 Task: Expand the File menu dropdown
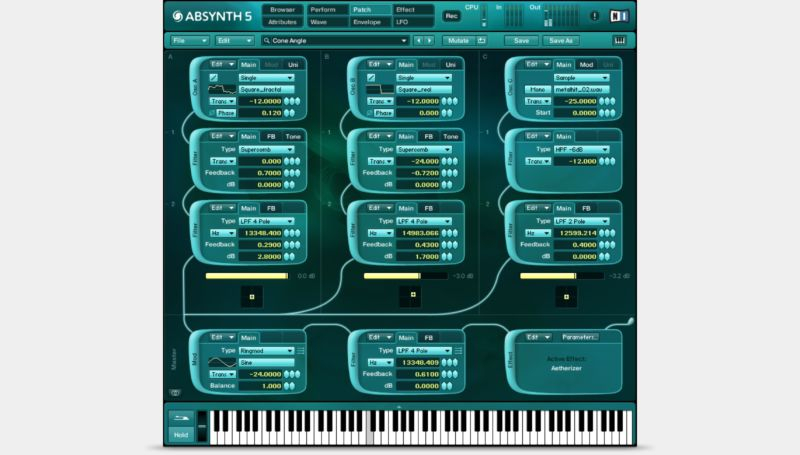(x=190, y=41)
